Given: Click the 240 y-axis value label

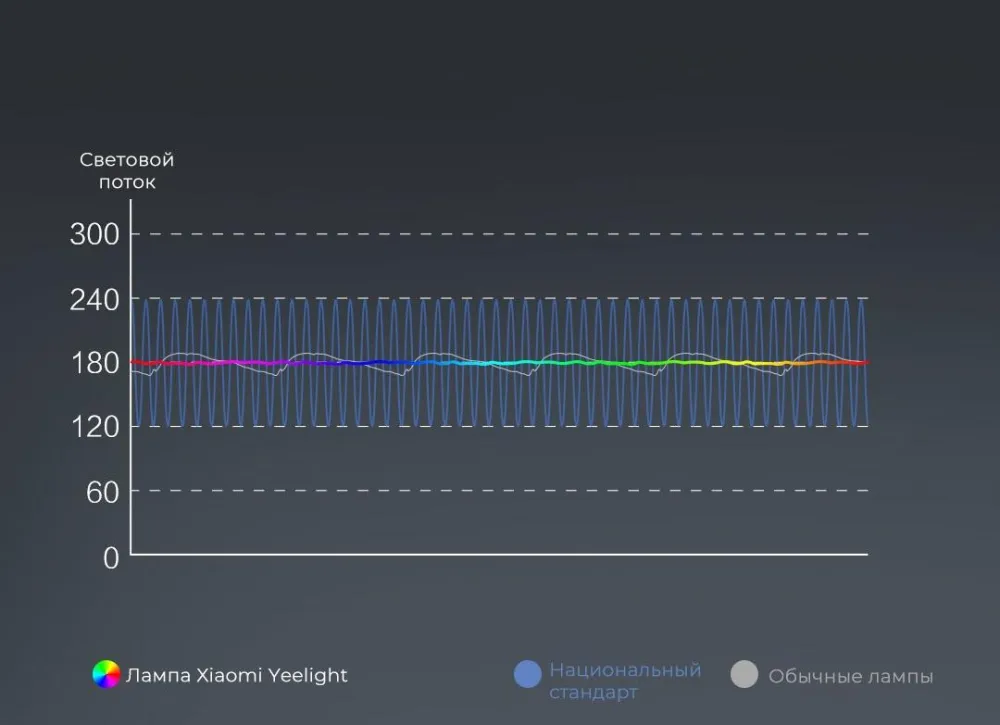Looking at the screenshot, I should [94, 299].
